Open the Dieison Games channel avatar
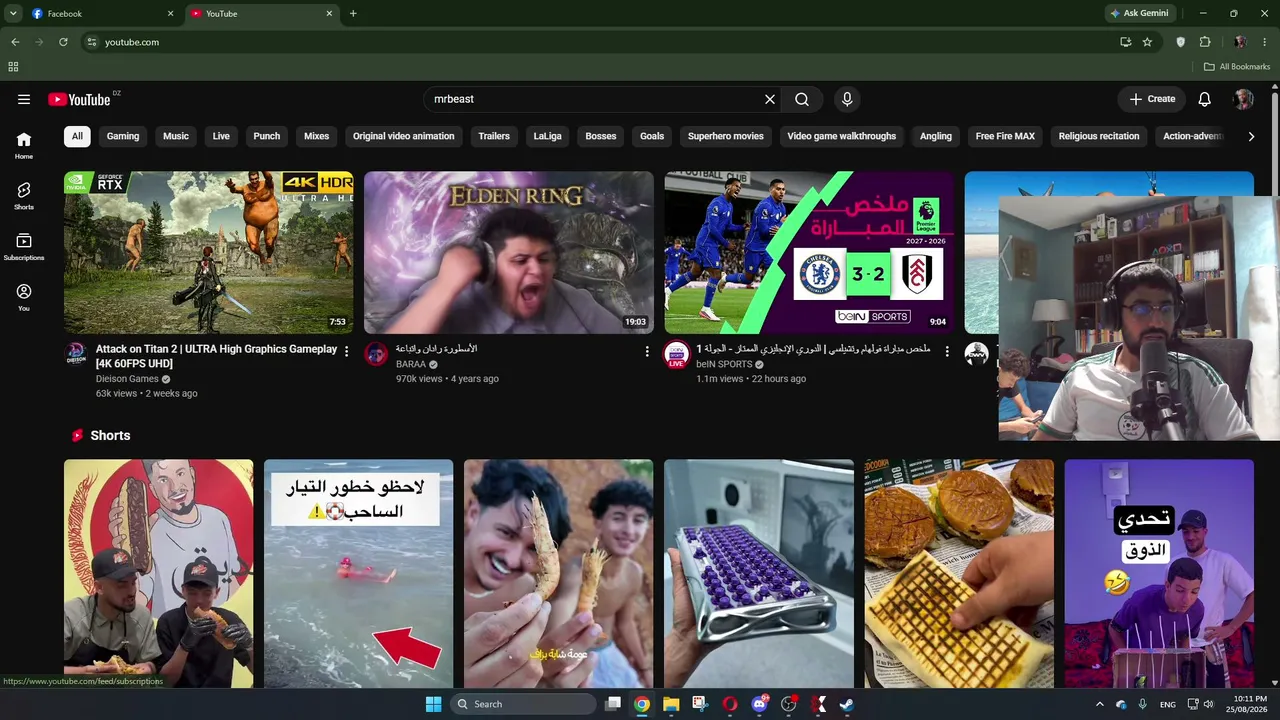This screenshot has width=1280, height=720. click(76, 354)
